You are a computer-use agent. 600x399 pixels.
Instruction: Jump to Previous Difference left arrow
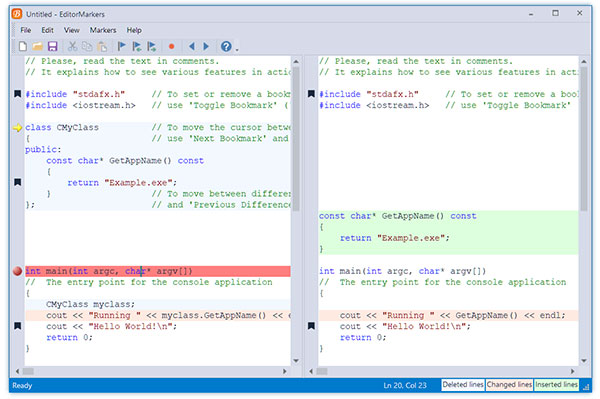[192, 46]
